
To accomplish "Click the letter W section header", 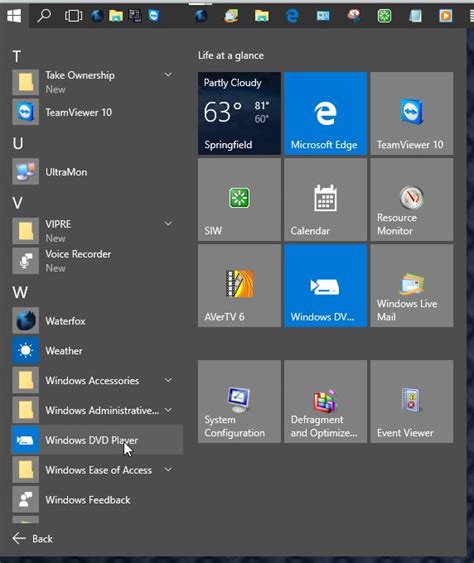I will coord(20,292).
